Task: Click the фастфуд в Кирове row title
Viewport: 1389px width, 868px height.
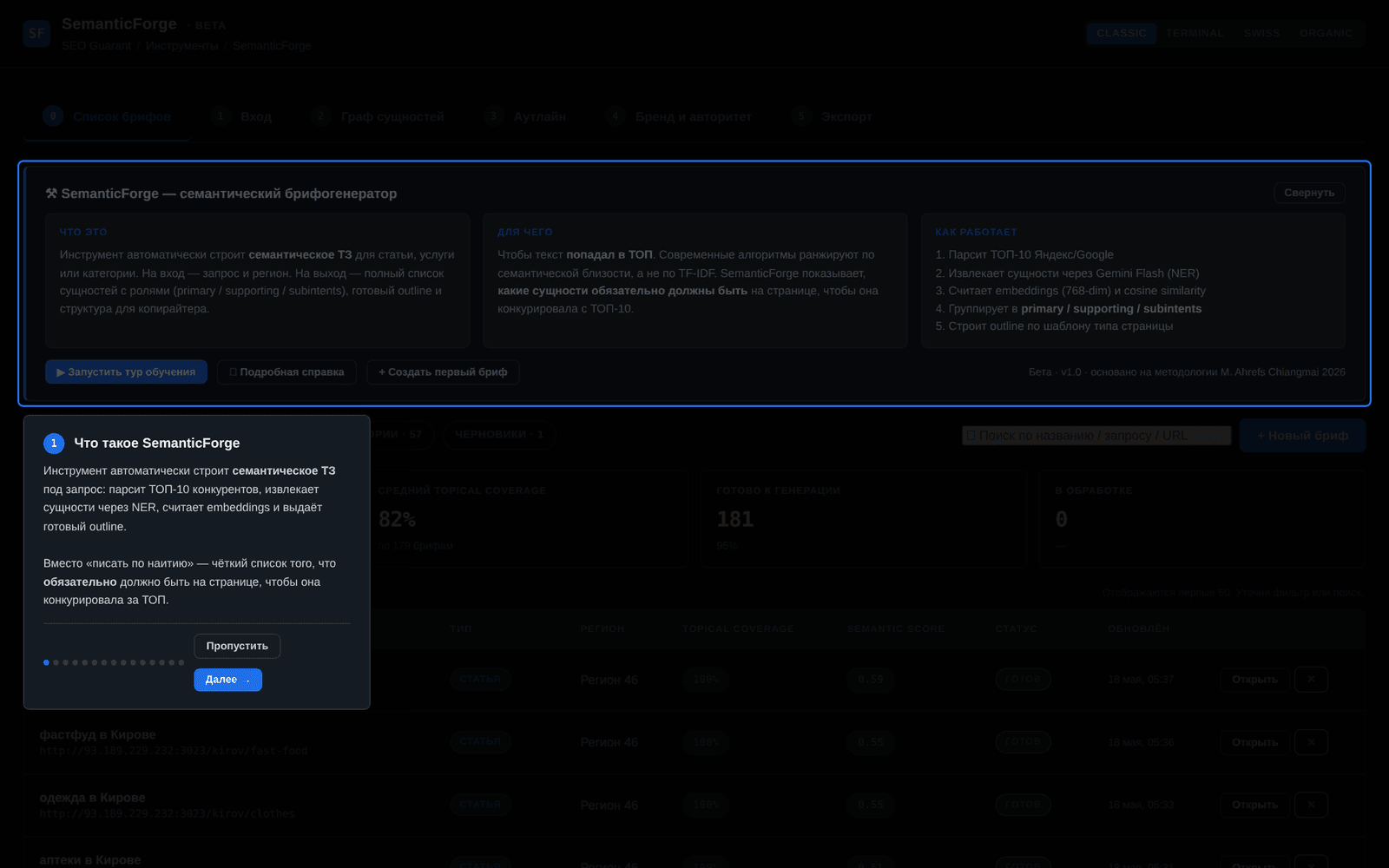Action: (x=97, y=734)
